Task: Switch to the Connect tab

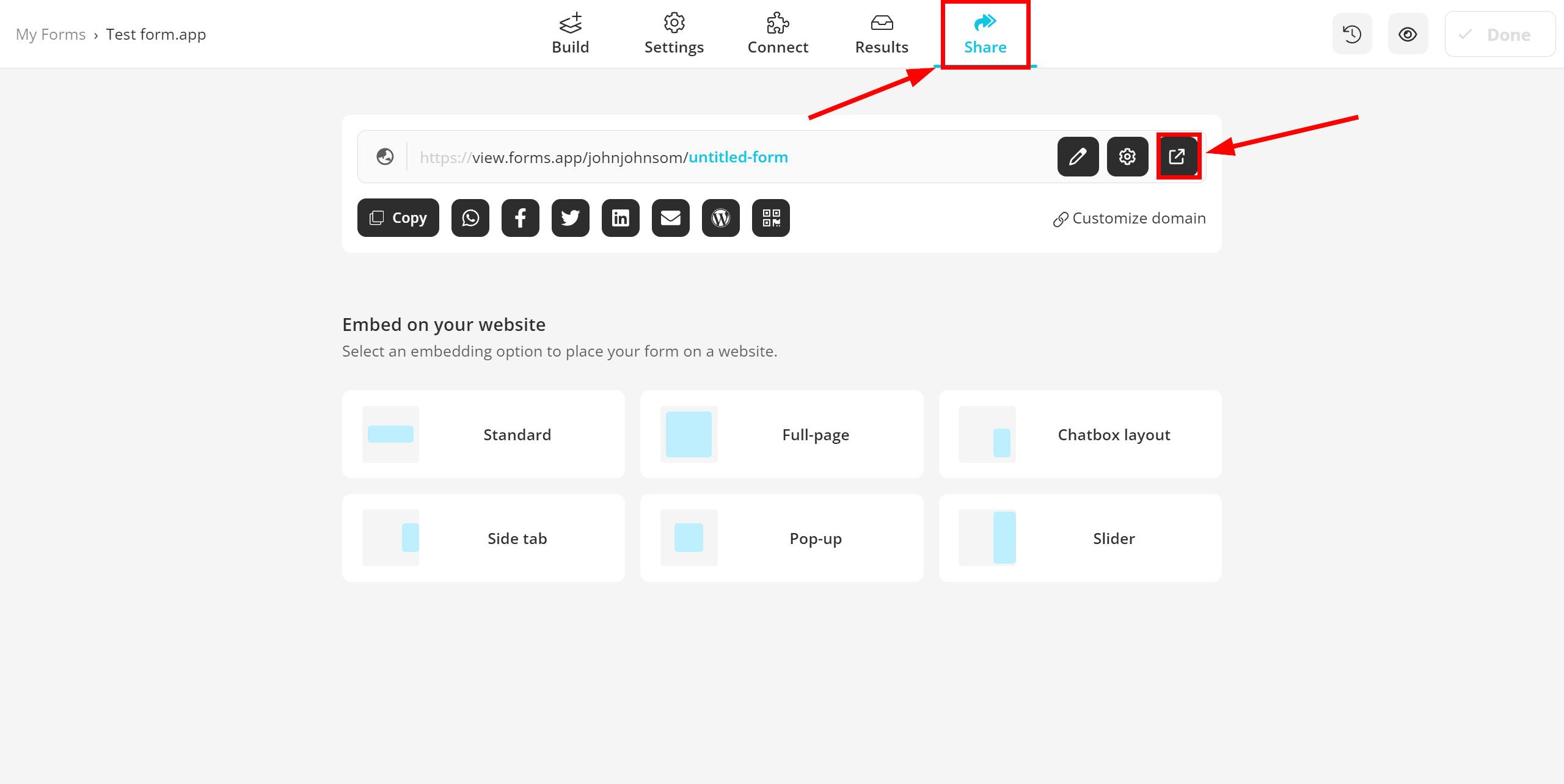Action: (778, 34)
